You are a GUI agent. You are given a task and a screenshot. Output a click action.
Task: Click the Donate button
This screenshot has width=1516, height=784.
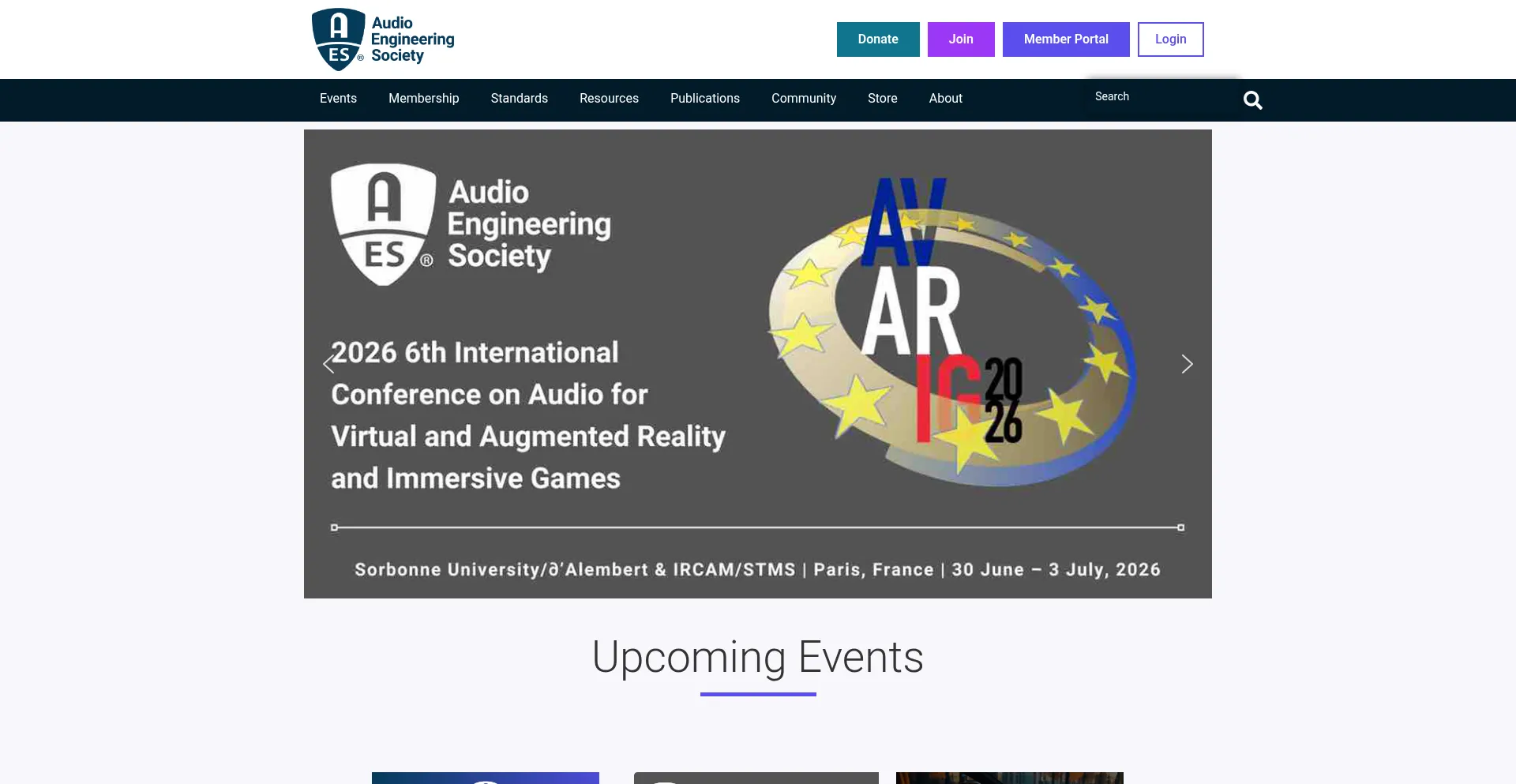click(878, 39)
